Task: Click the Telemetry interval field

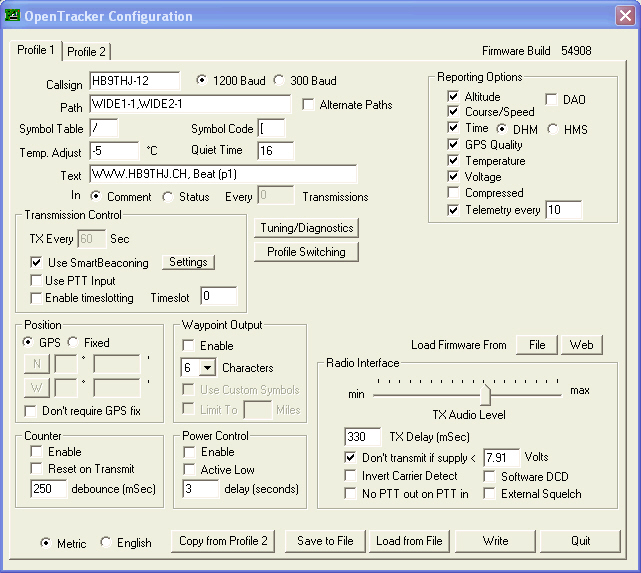Action: click(x=564, y=210)
